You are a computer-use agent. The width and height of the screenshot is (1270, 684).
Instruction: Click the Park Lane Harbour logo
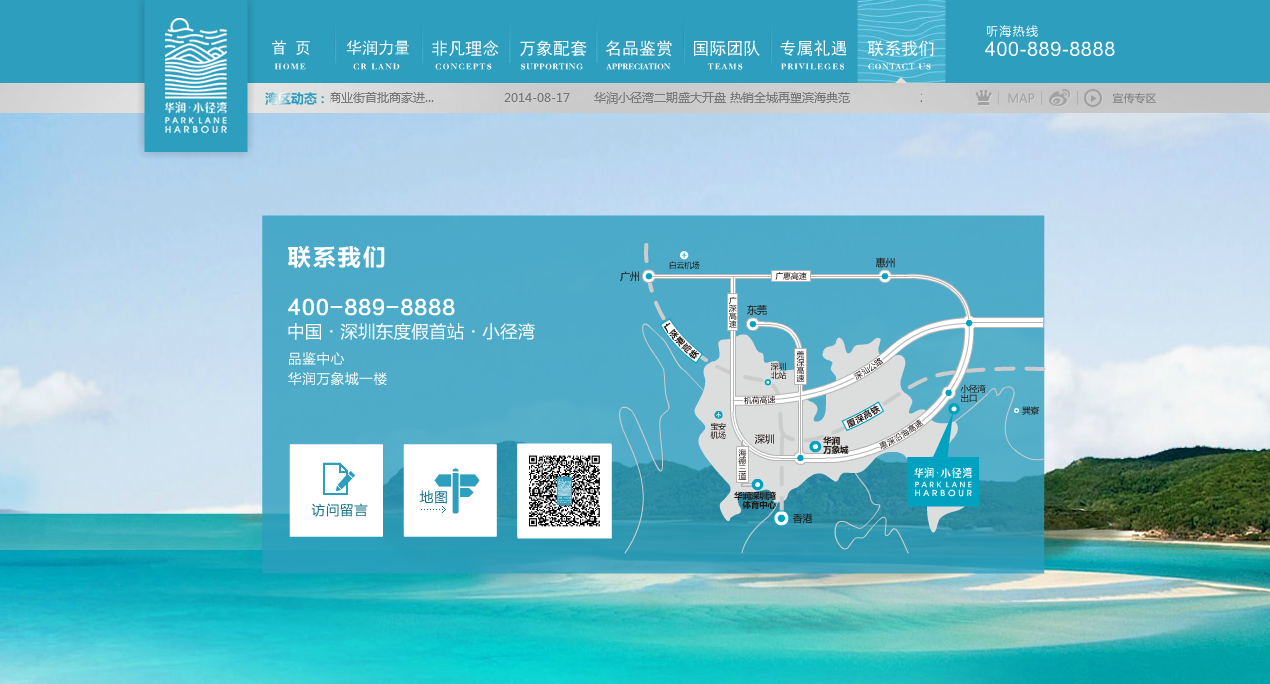195,75
